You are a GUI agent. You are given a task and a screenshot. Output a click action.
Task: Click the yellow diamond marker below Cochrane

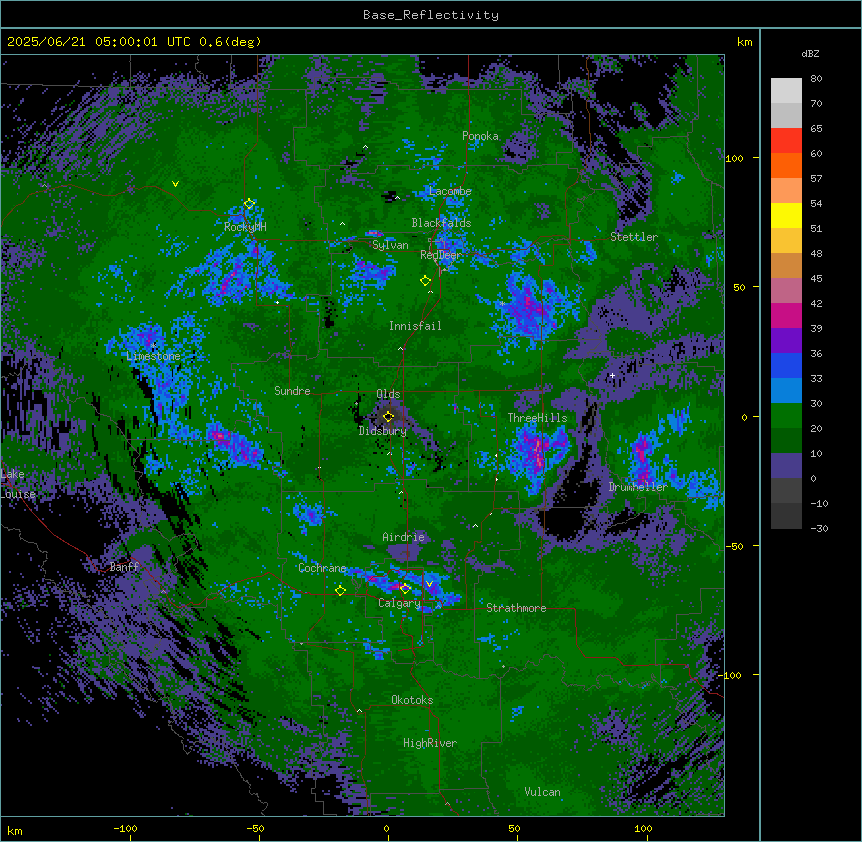pyautogui.click(x=340, y=591)
